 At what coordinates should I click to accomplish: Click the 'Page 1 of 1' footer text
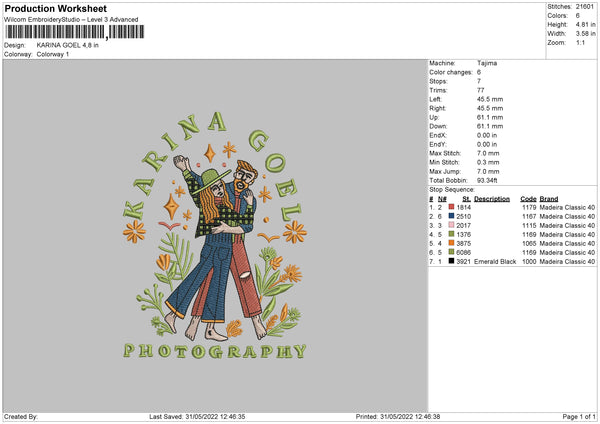579,416
